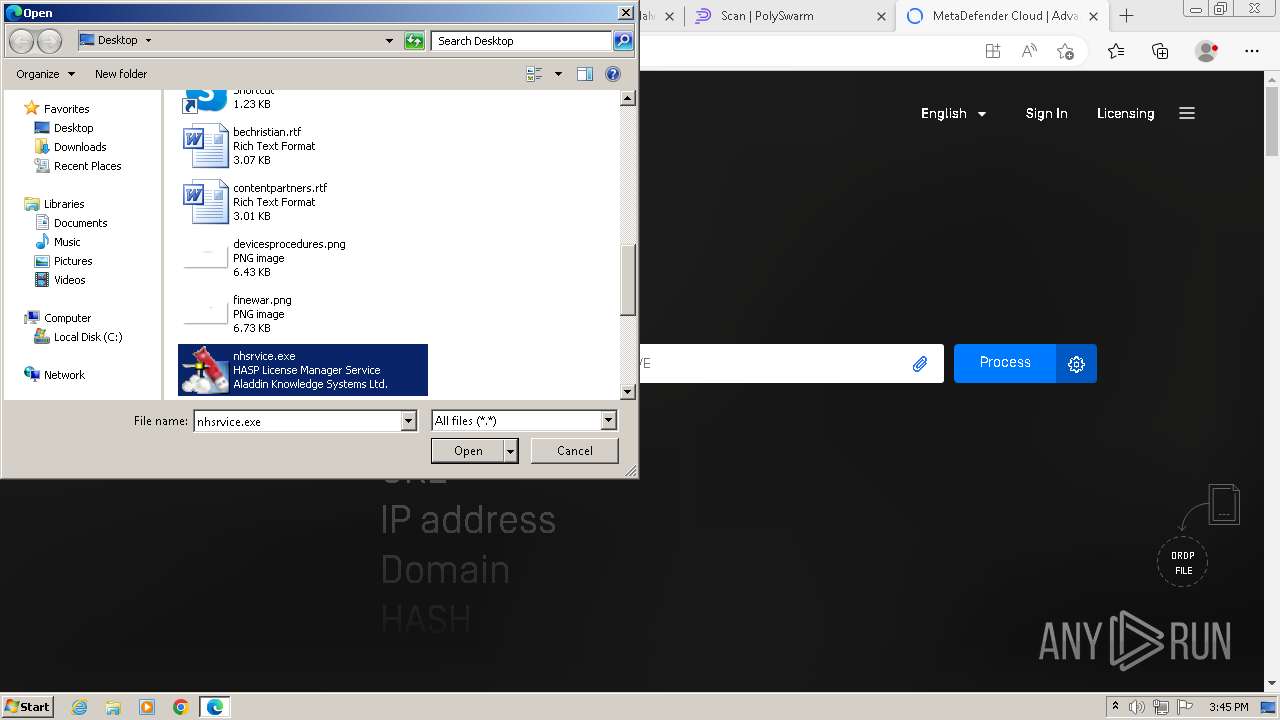Image resolution: width=1280 pixels, height=720 pixels.
Task: Close the PolySwarm tab
Action: click(x=881, y=16)
